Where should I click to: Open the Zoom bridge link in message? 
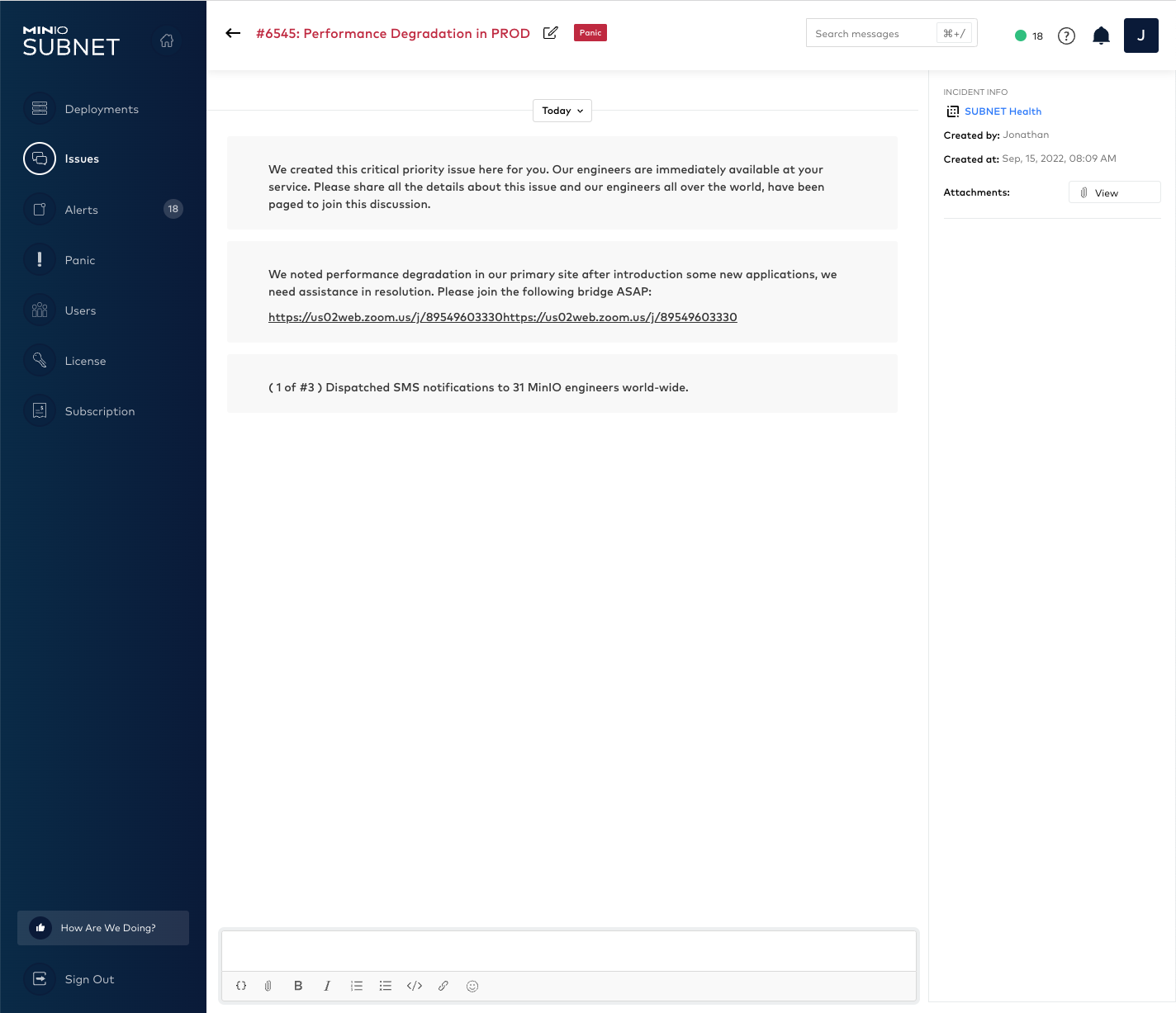[x=502, y=317]
